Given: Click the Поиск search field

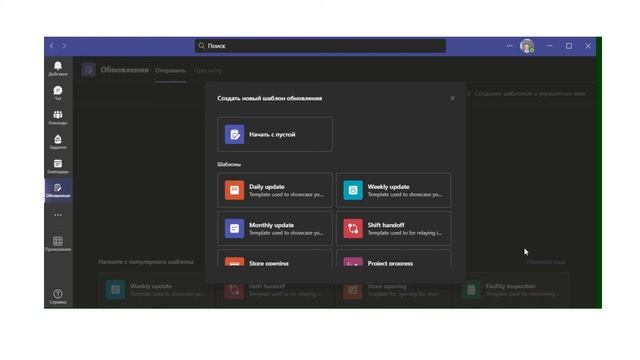Looking at the screenshot, I should click(320, 46).
